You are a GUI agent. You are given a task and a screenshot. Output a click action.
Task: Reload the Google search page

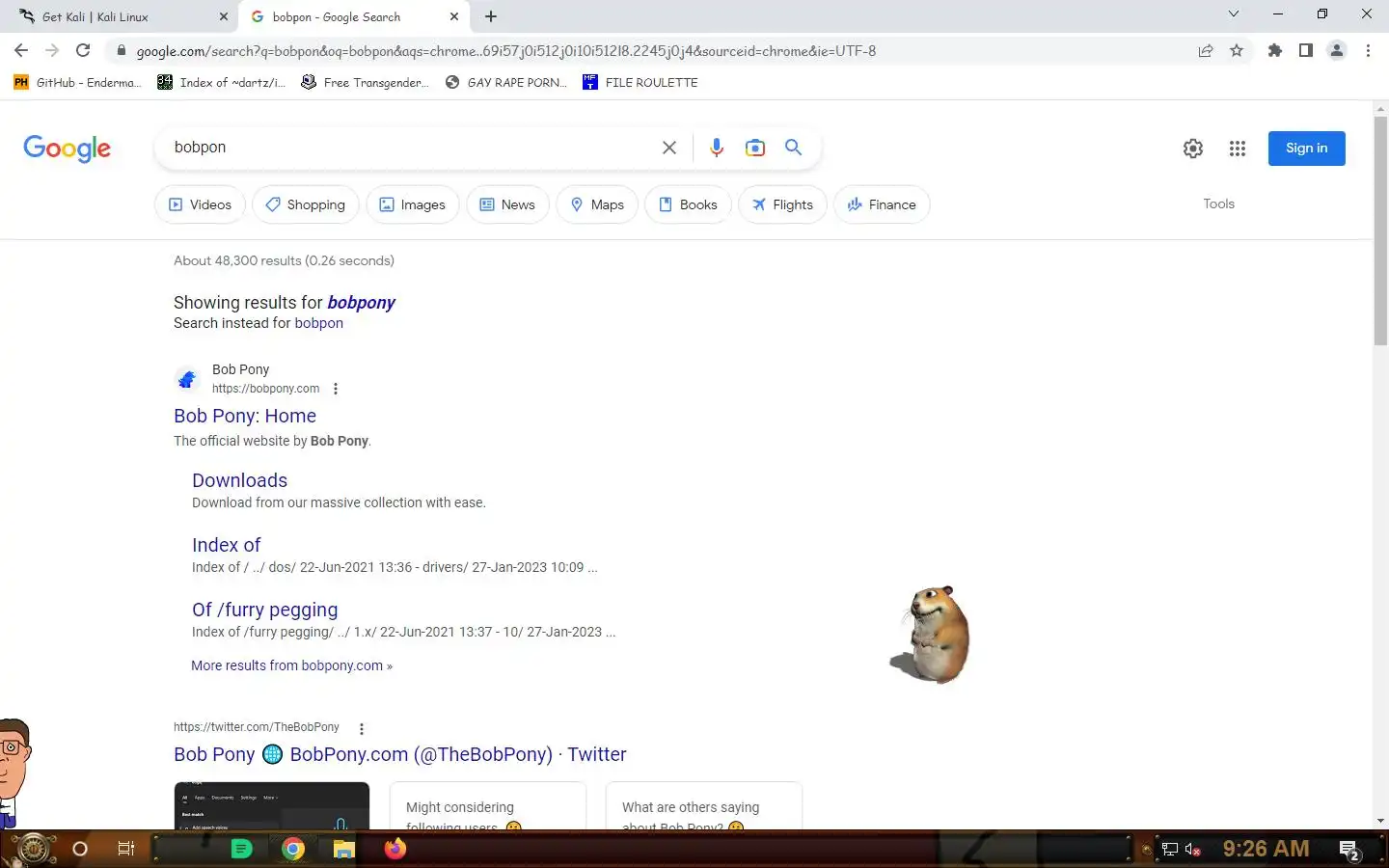(x=83, y=50)
